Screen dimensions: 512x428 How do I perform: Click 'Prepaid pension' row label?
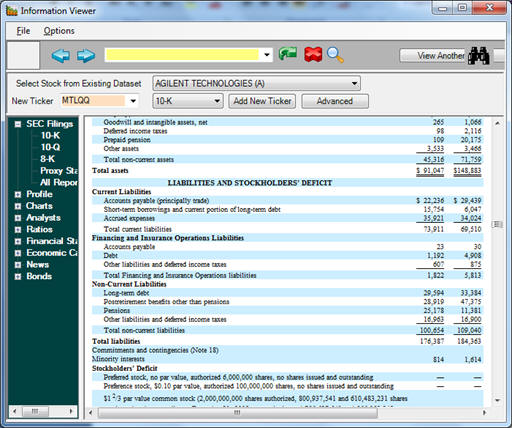127,140
